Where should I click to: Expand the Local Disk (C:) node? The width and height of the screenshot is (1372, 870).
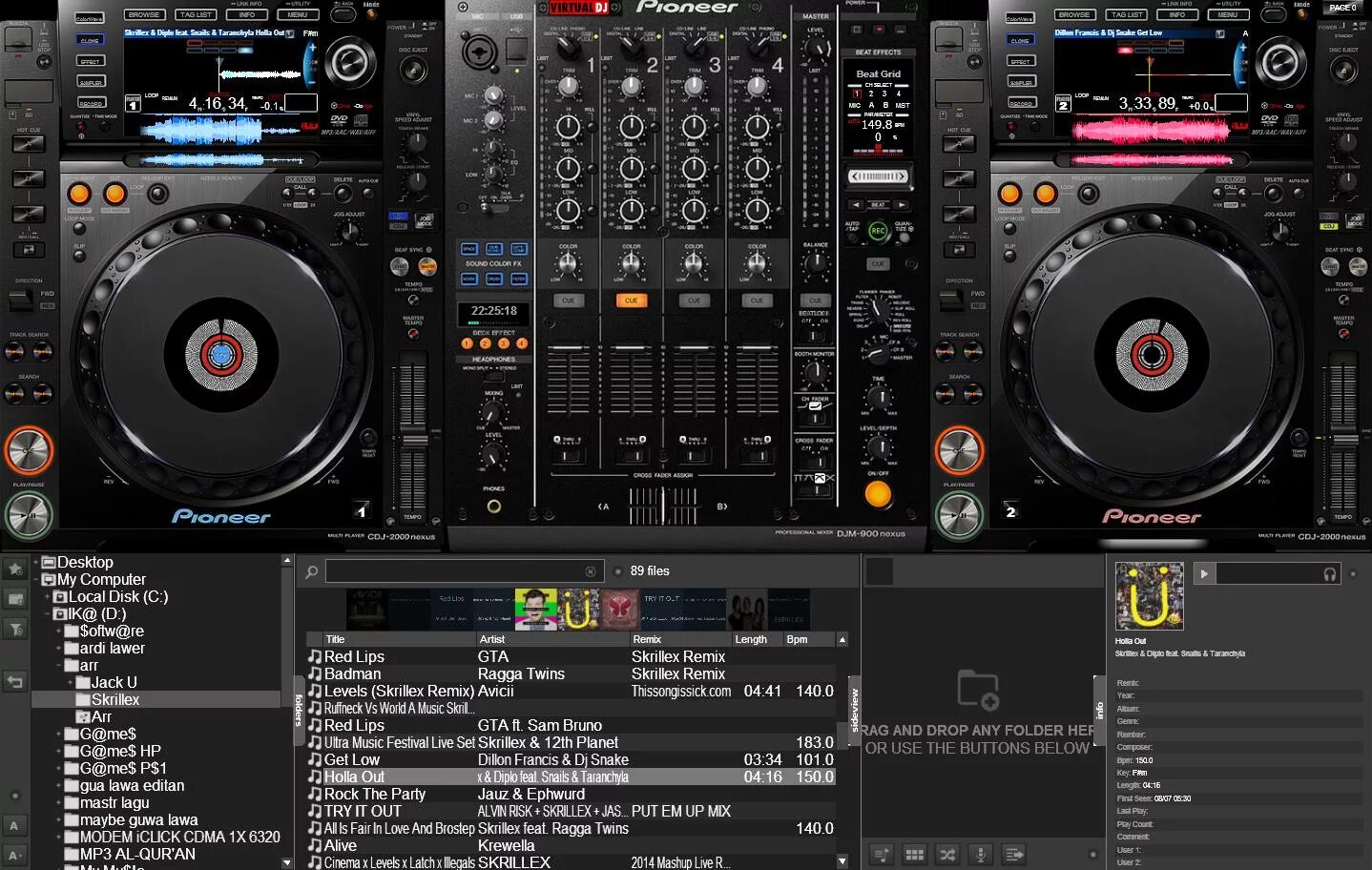pos(48,596)
